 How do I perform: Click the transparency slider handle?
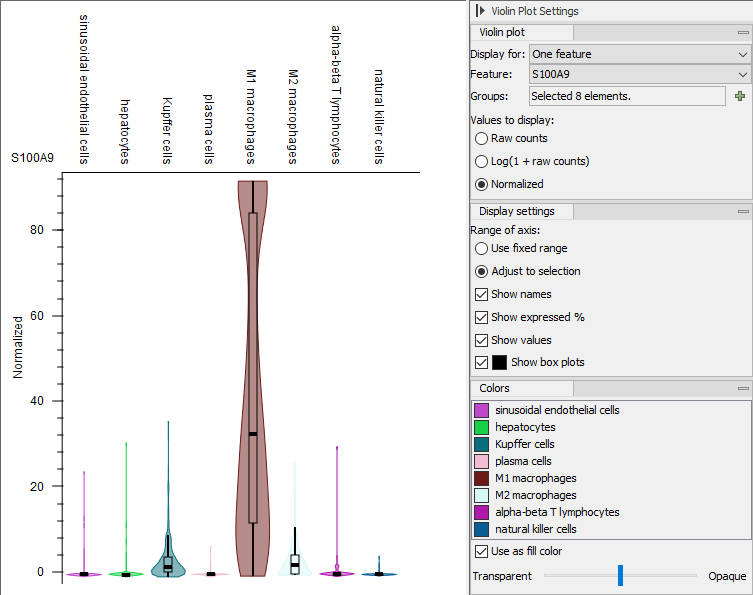[x=621, y=575]
